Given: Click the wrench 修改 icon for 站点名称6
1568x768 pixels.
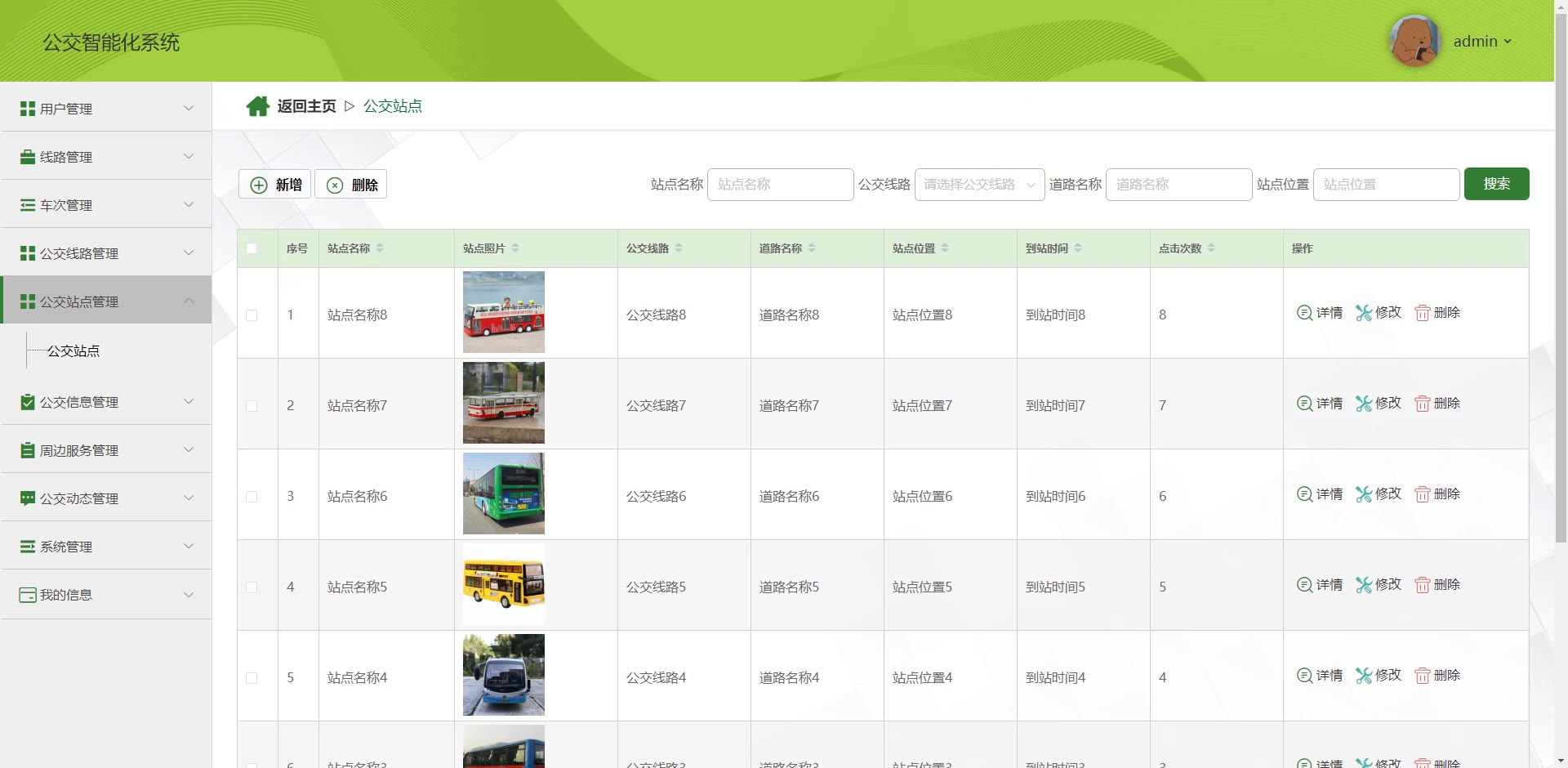Looking at the screenshot, I should (1364, 493).
